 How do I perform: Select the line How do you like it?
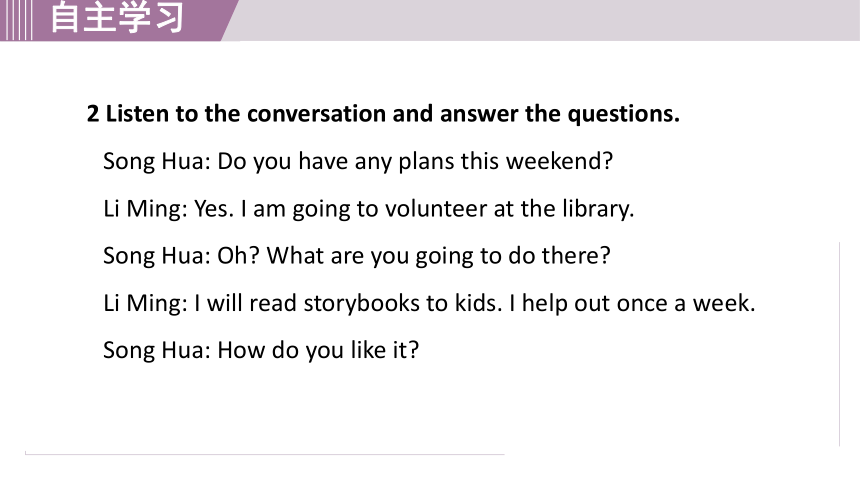[261, 351]
